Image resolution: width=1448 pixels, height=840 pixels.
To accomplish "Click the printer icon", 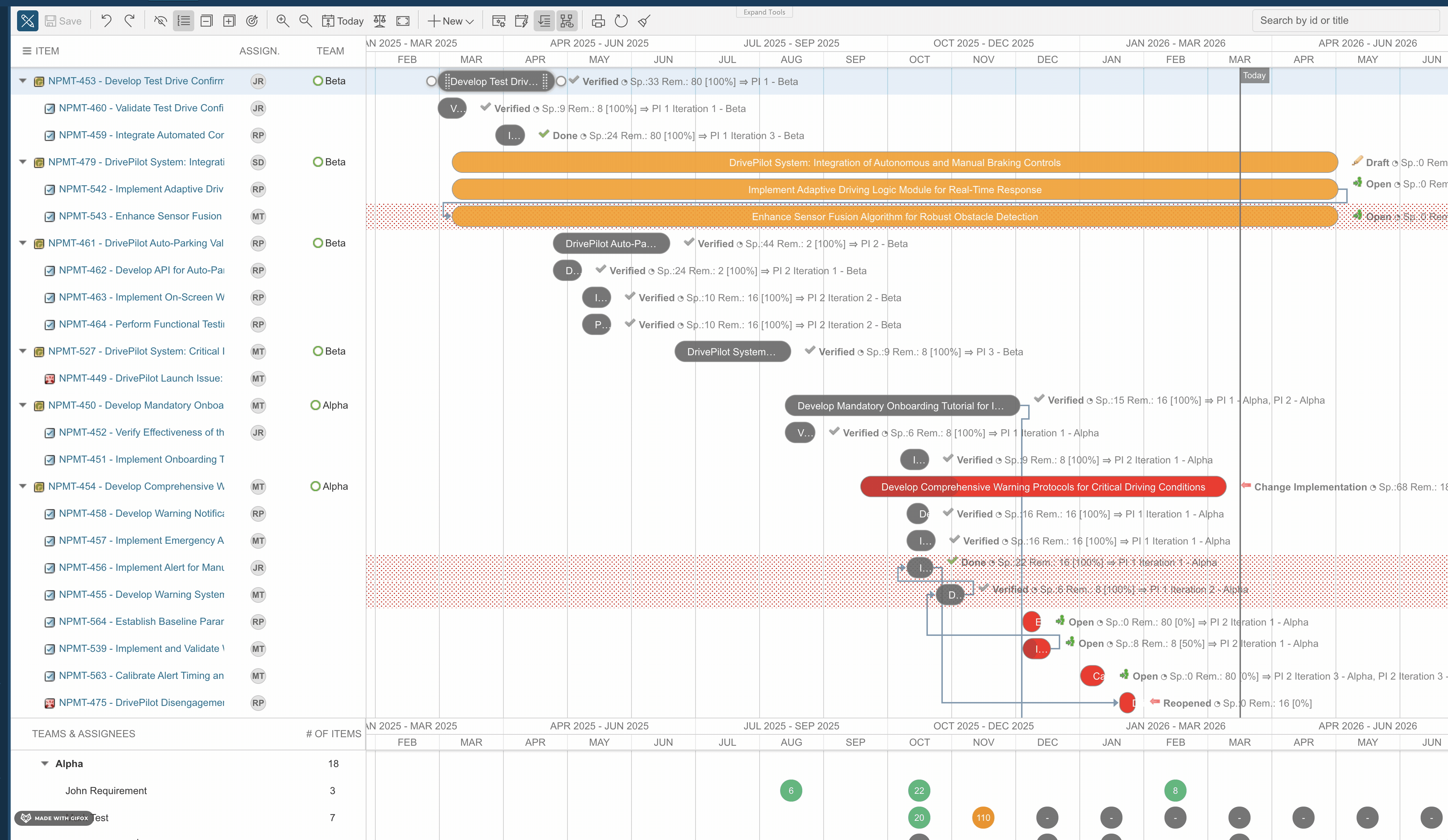I will pos(598,21).
